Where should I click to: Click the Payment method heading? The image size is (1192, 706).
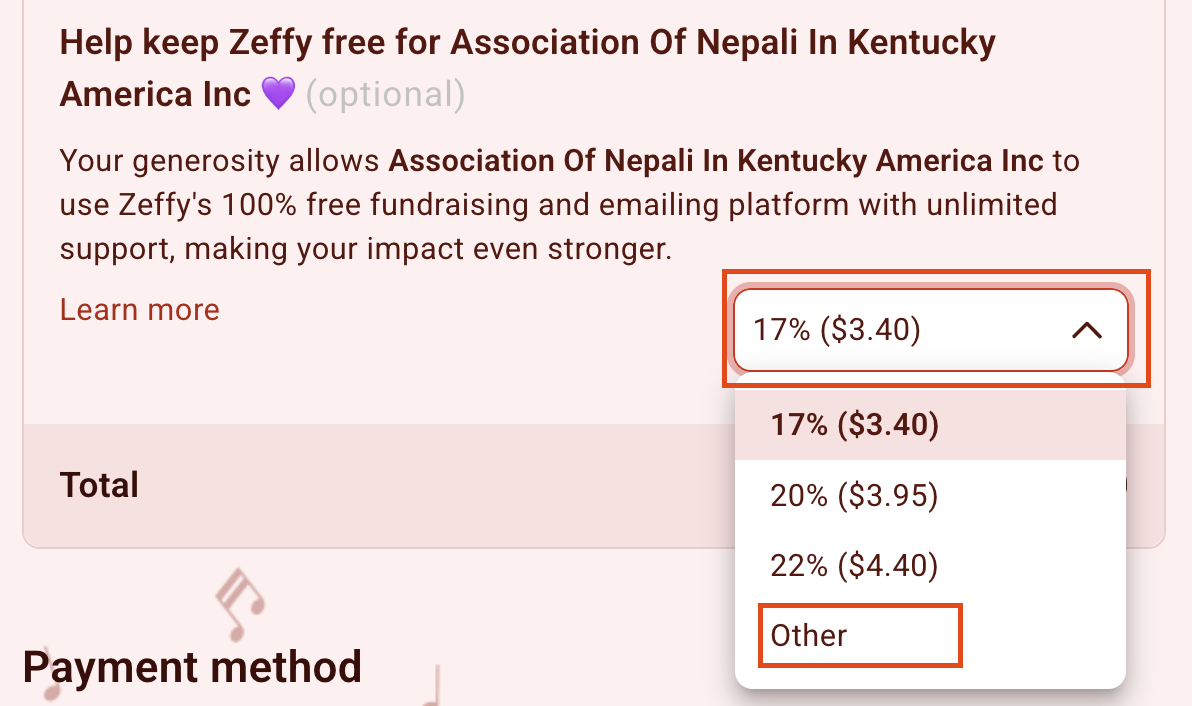192,667
